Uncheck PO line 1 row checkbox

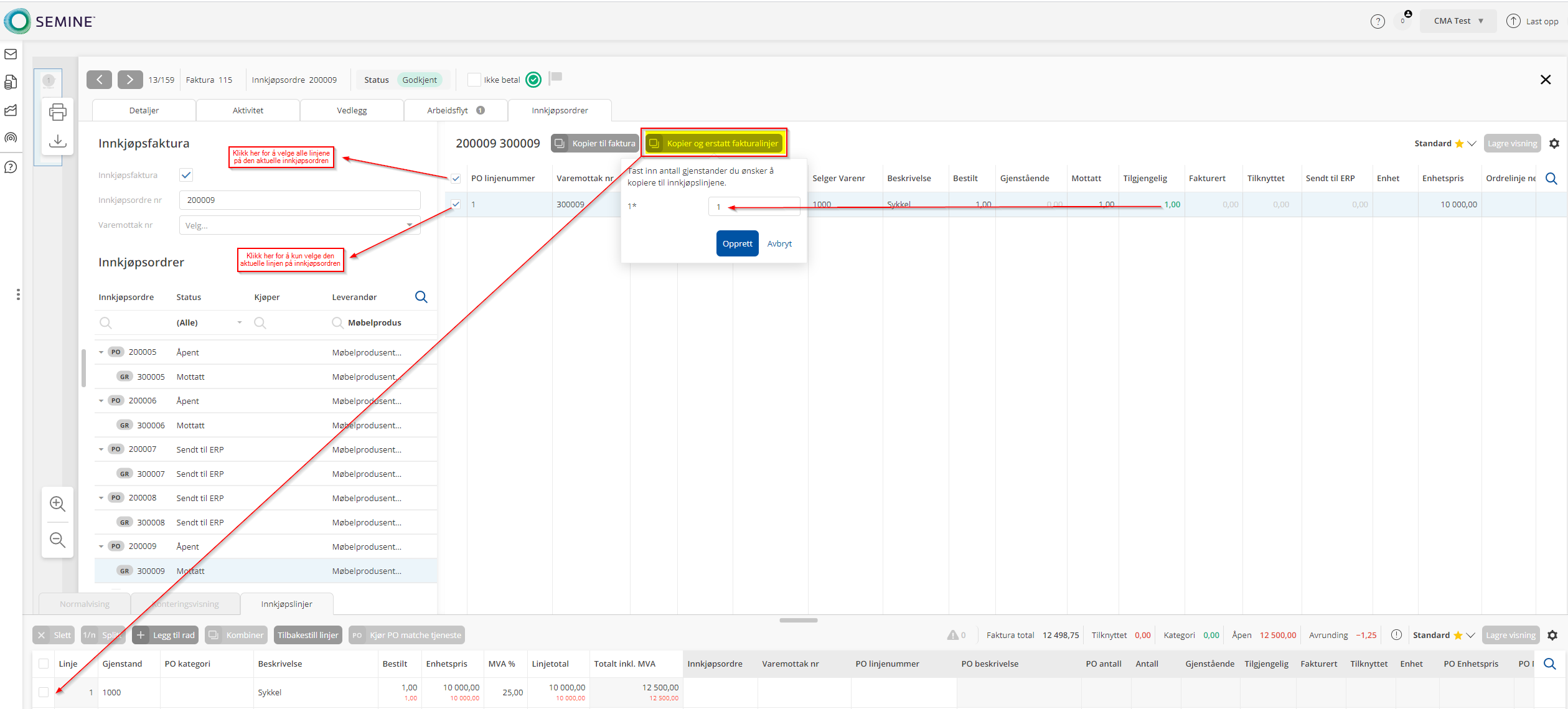click(x=456, y=204)
